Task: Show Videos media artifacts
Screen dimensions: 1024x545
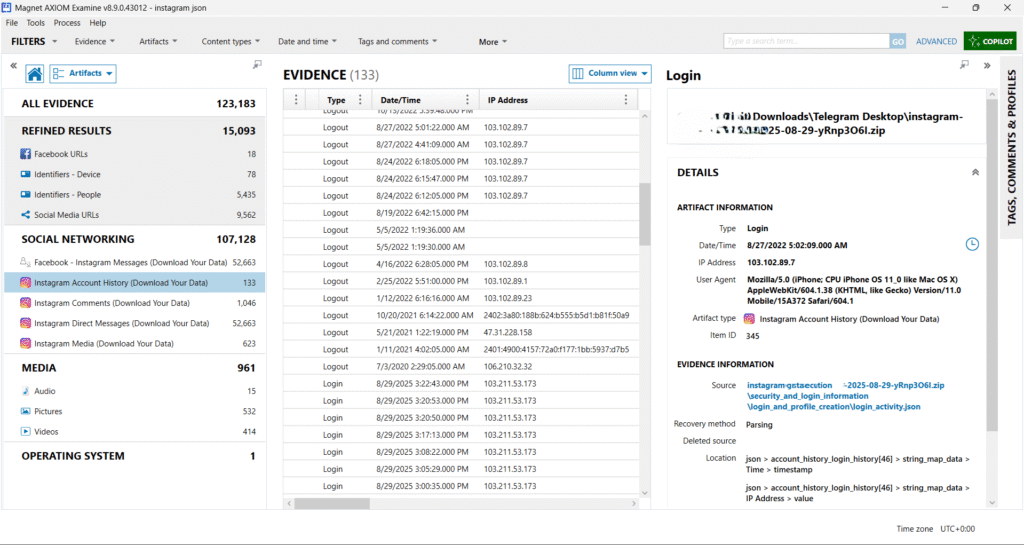Action: click(x=135, y=431)
